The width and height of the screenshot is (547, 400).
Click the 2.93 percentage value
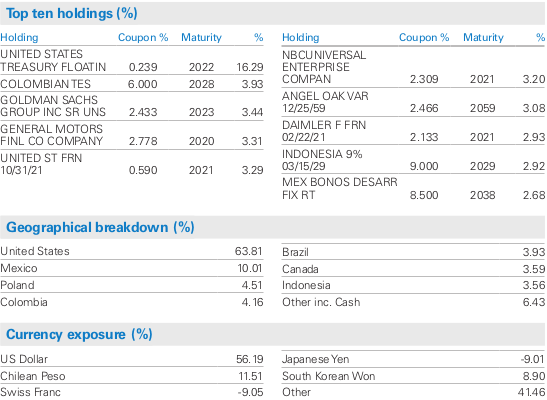[534, 137]
